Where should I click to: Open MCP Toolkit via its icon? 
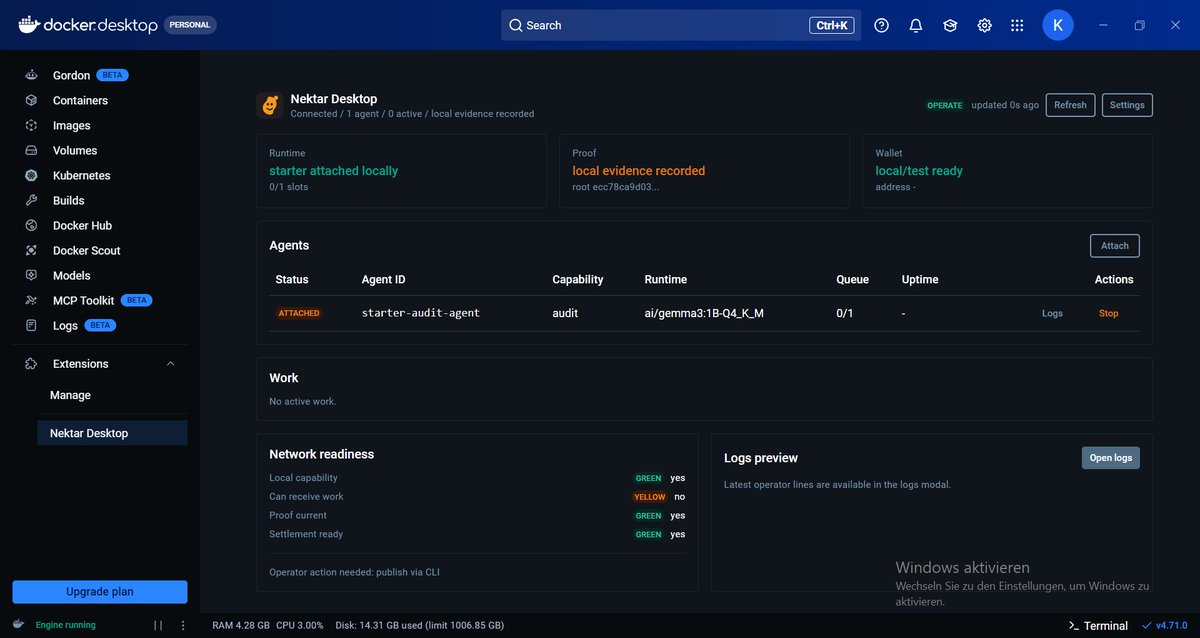coord(32,300)
